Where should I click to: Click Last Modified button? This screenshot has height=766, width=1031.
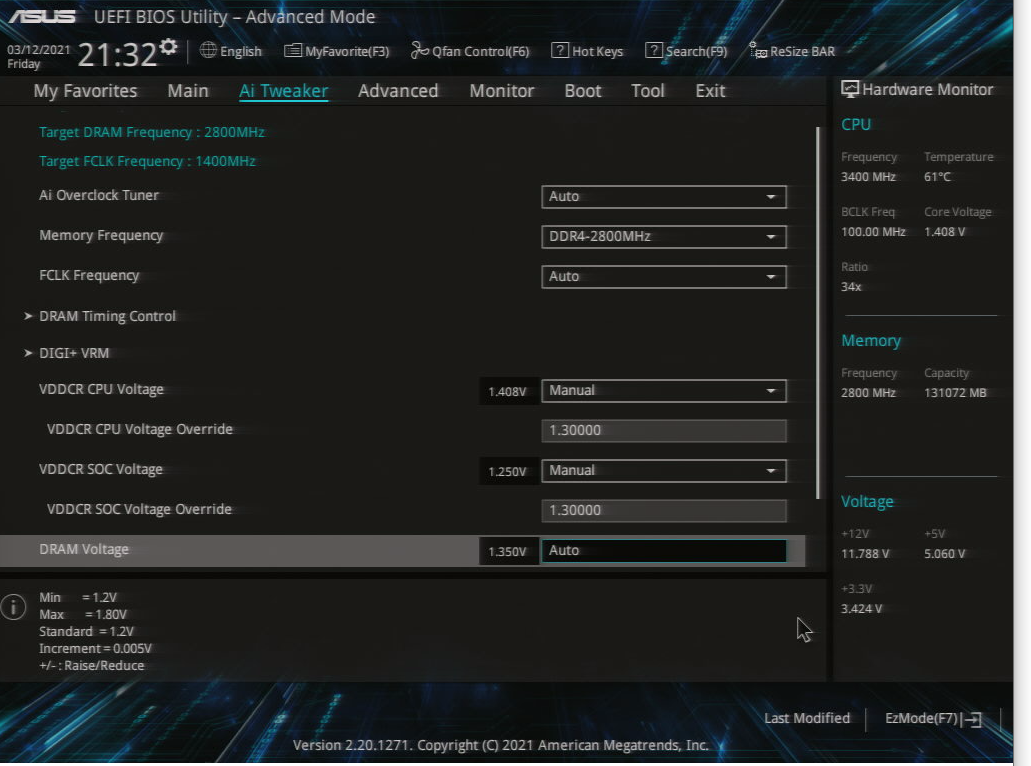tap(807, 719)
